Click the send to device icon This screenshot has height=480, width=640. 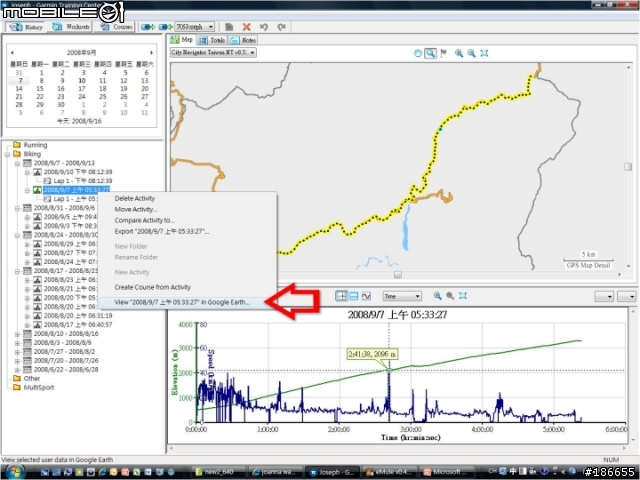click(x=148, y=27)
